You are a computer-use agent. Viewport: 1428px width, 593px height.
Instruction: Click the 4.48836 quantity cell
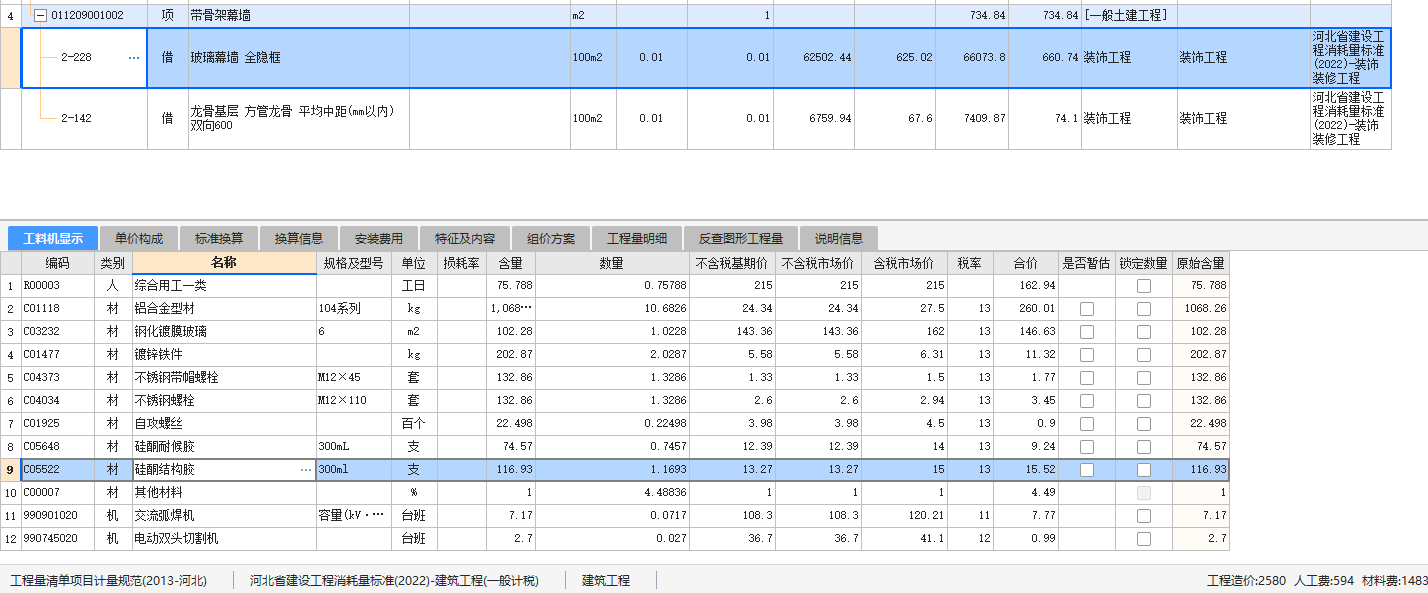pyautogui.click(x=612, y=493)
